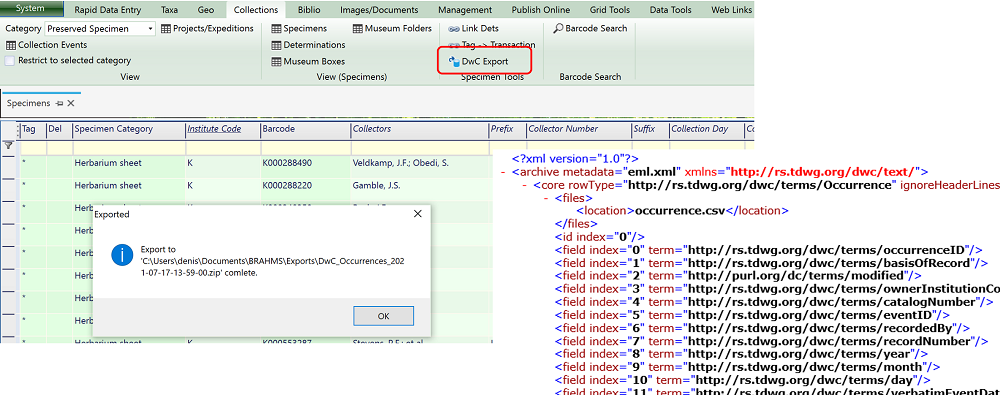The image size is (1000, 395).
Task: Open the Category dropdown list
Action: pyautogui.click(x=150, y=29)
